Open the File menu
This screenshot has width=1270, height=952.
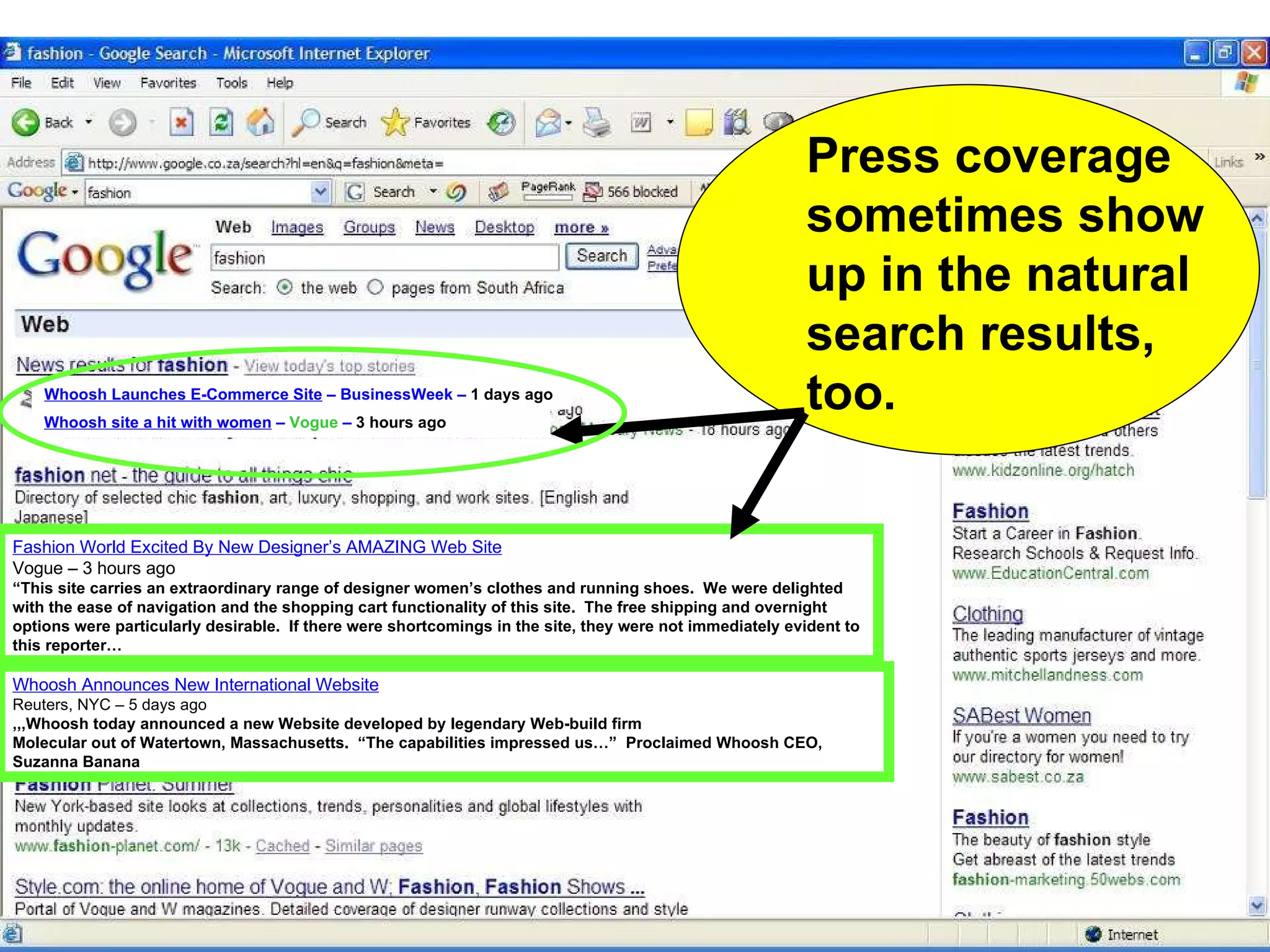21,82
